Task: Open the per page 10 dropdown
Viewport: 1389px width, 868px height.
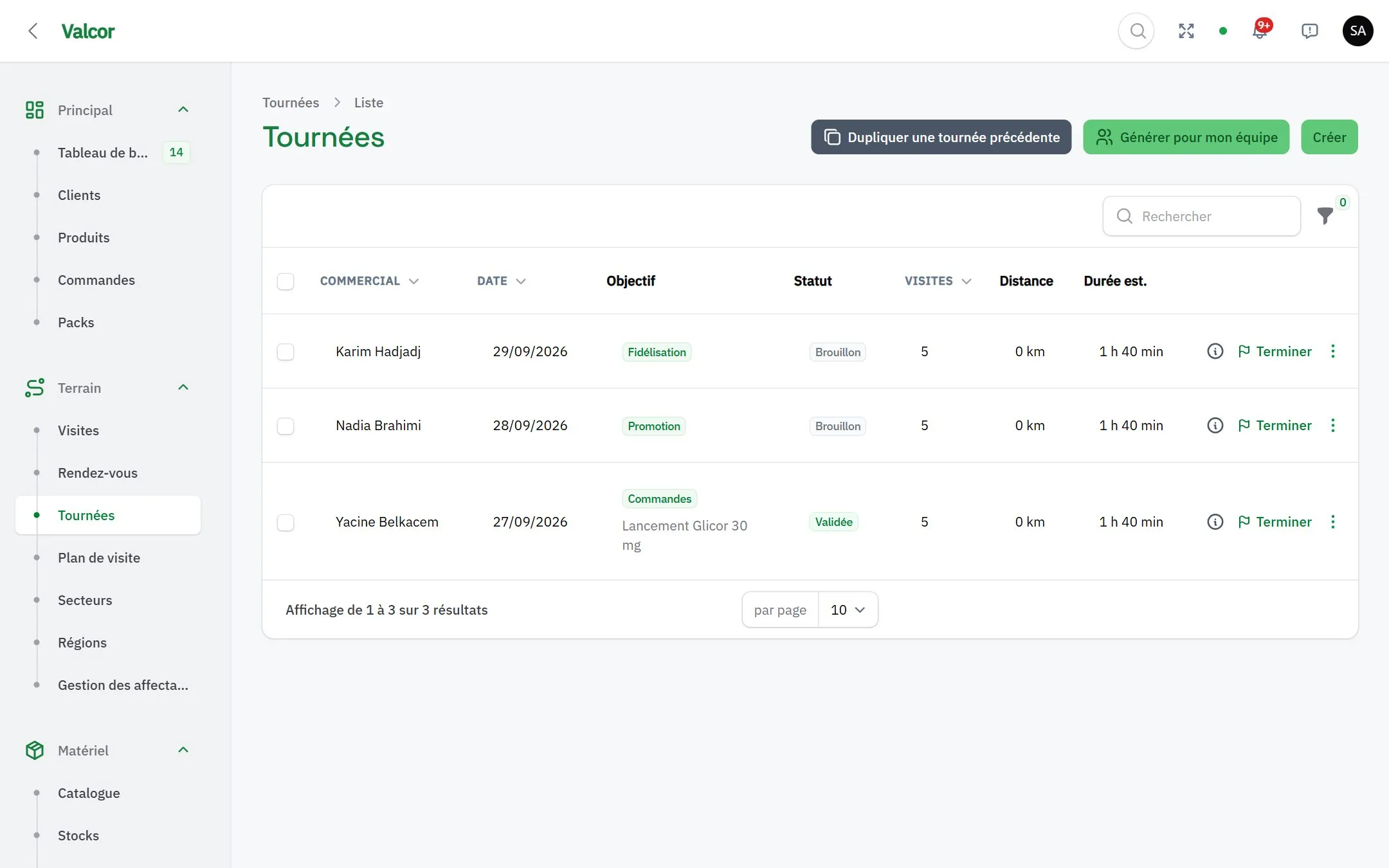Action: [848, 610]
